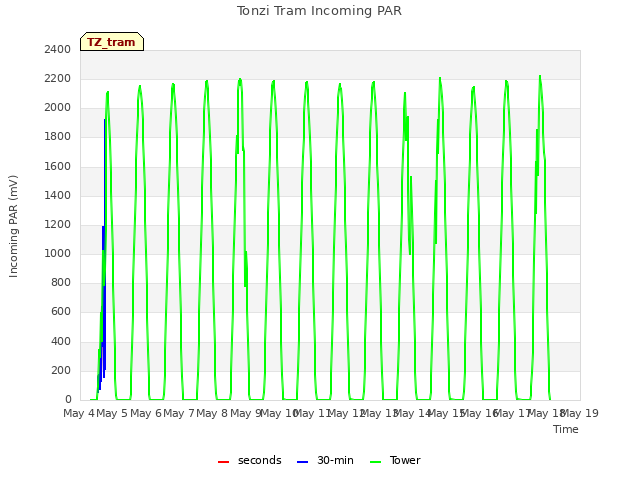The image size is (640, 480).
Task: Click the y-axis tick value 800
Action: (x=61, y=282)
